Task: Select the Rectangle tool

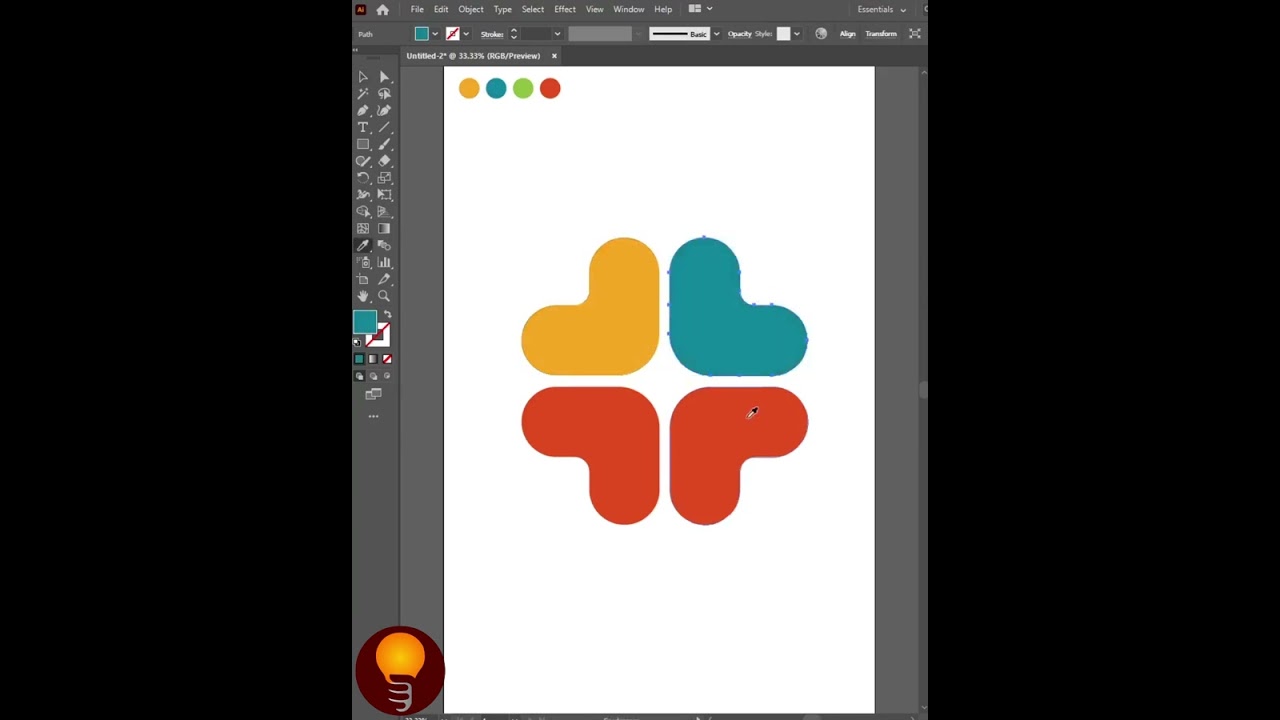Action: click(x=363, y=145)
